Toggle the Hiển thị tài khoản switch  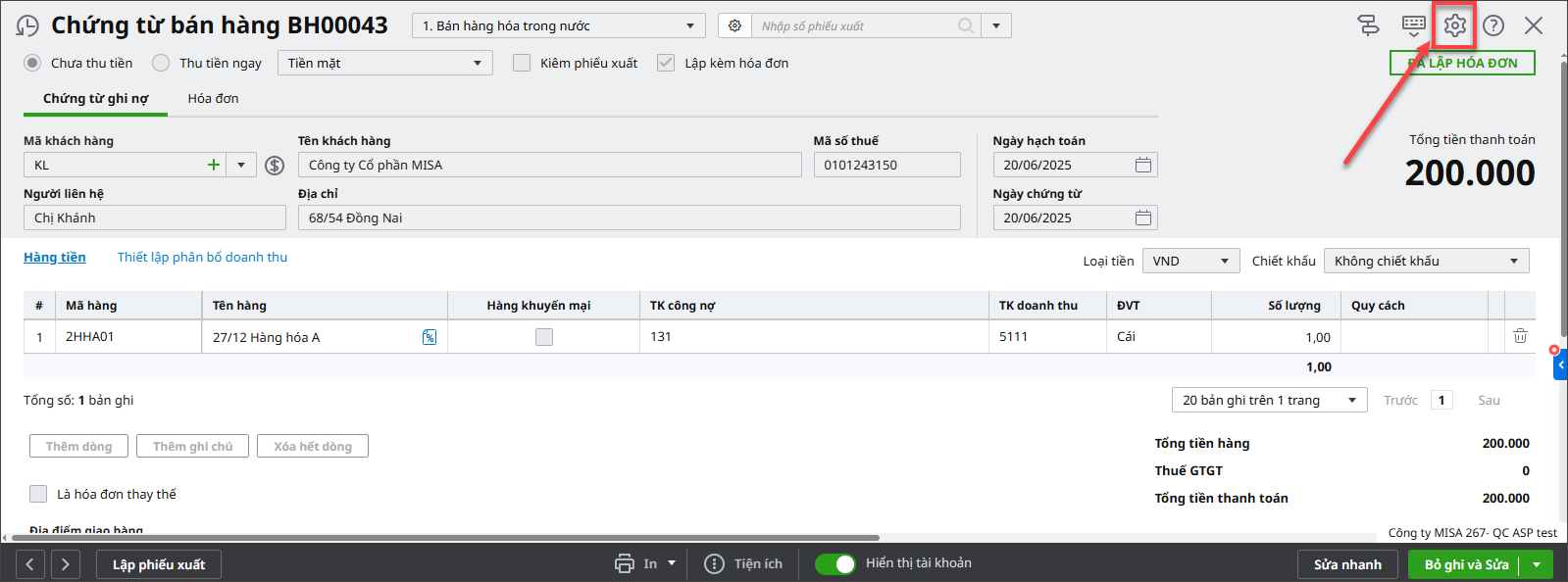coord(835,563)
